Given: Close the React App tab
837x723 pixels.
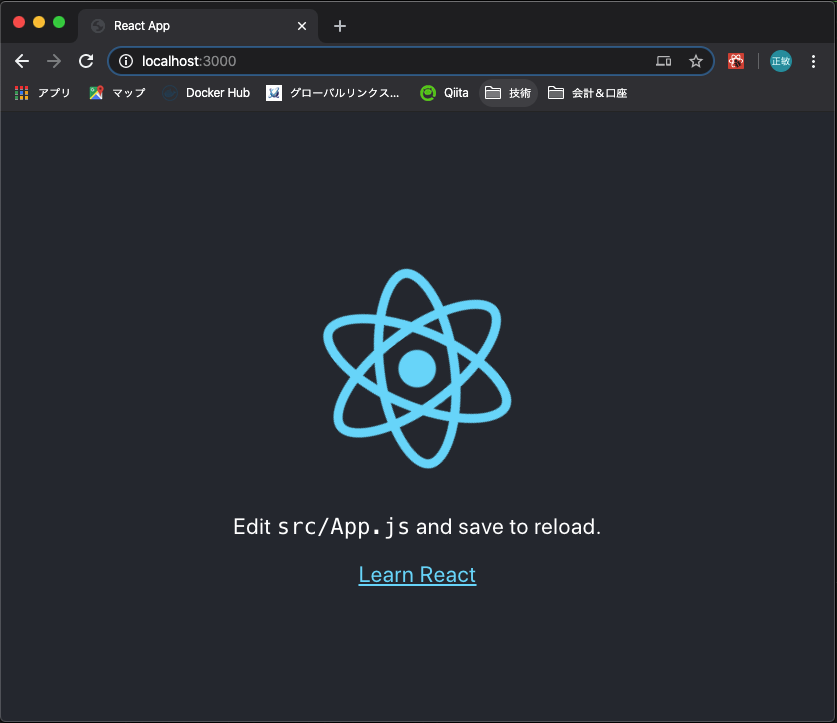Looking at the screenshot, I should [302, 26].
